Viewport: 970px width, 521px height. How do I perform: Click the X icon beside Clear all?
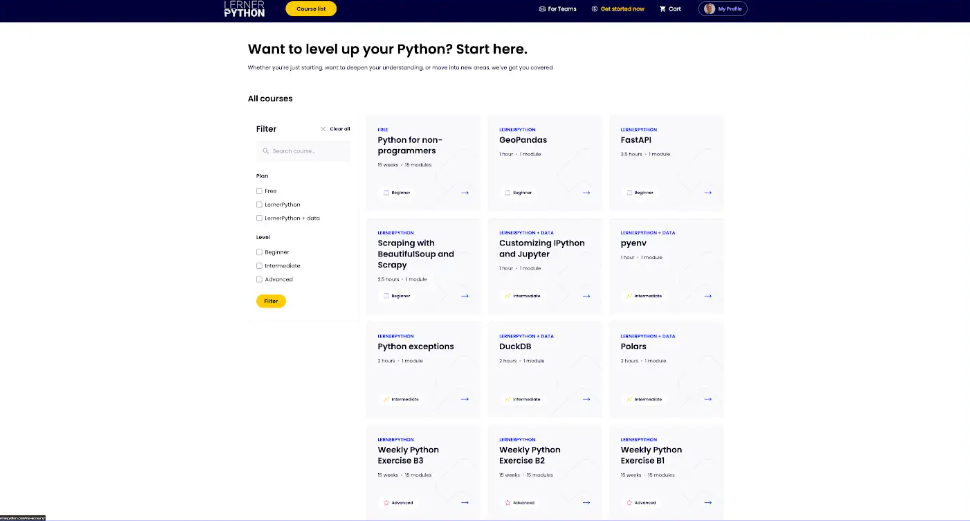[323, 129]
